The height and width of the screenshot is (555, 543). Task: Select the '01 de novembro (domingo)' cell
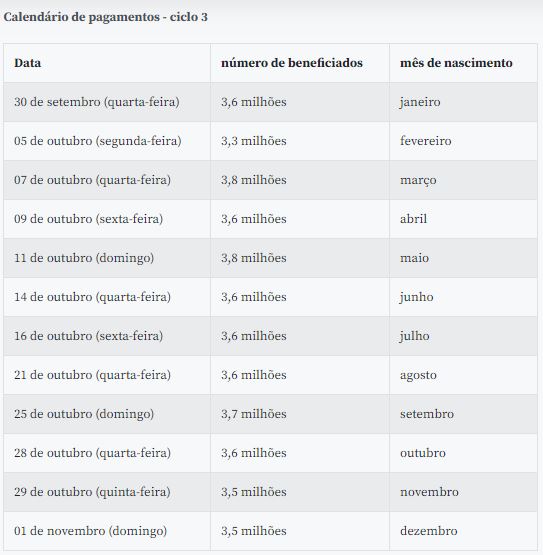pos(107,531)
